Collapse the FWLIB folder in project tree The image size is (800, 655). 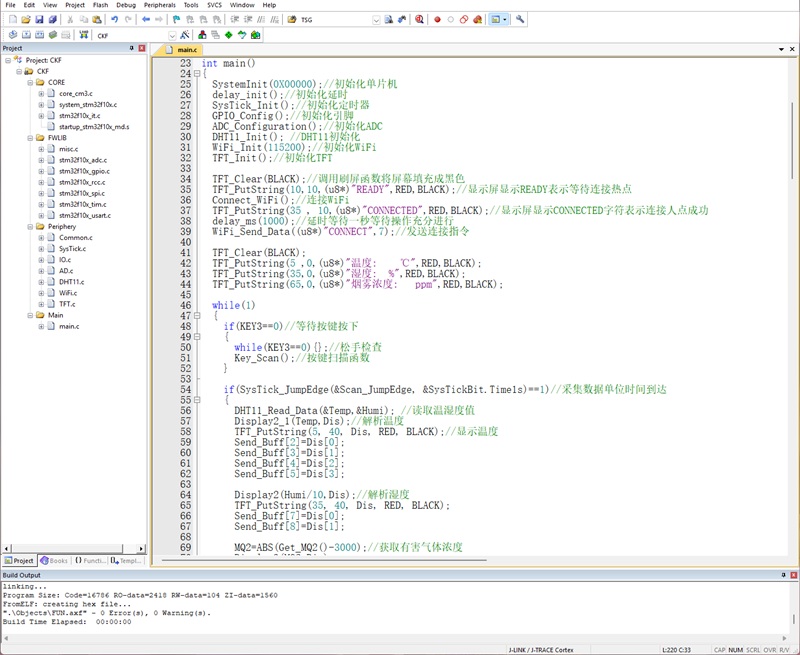pyautogui.click(x=30, y=138)
